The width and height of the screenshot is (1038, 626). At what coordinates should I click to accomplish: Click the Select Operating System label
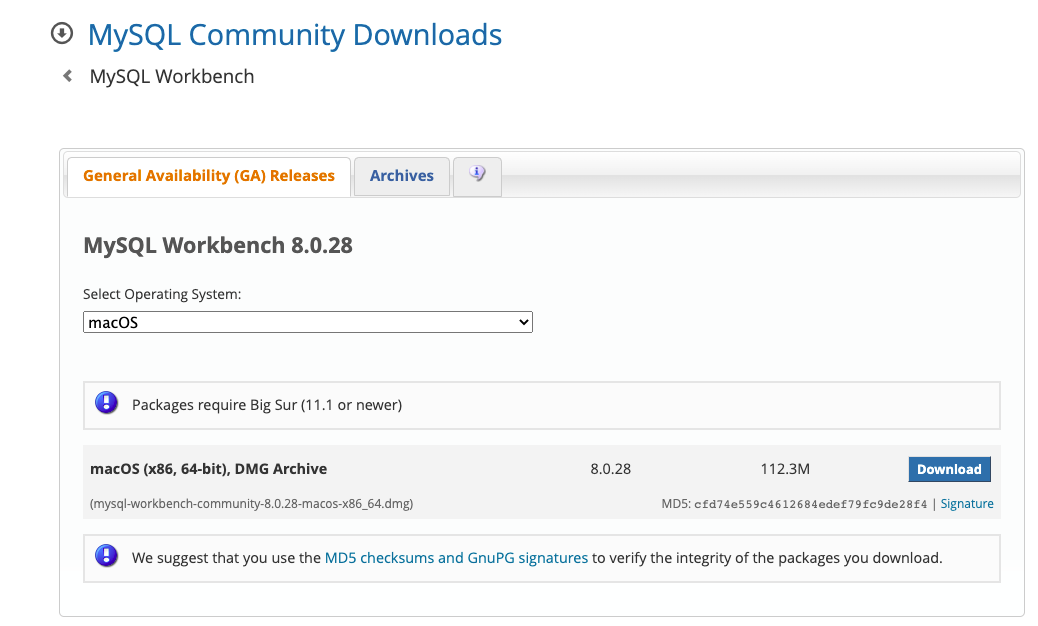pyautogui.click(x=162, y=294)
